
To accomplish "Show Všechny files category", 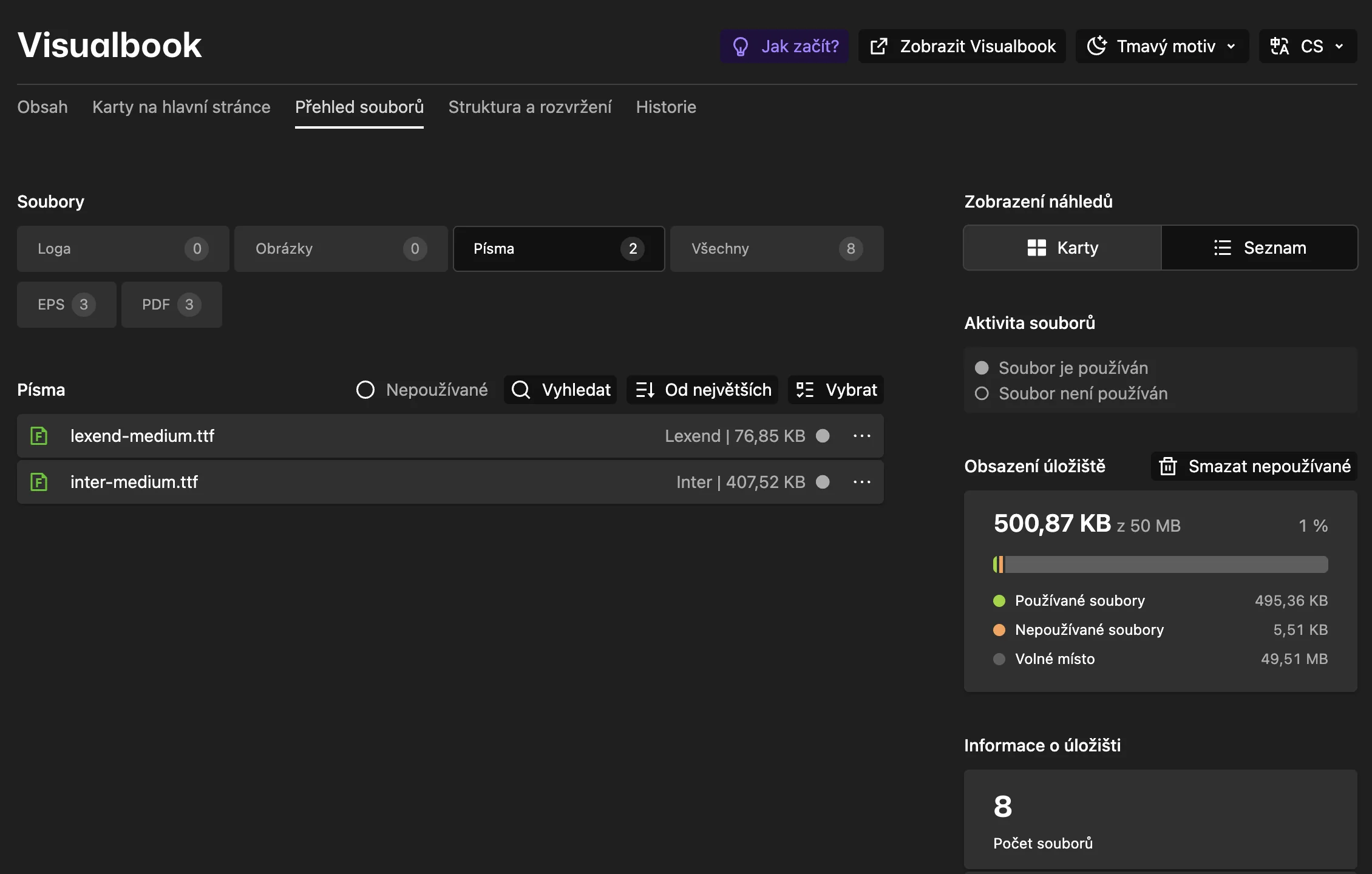I will pos(777,249).
